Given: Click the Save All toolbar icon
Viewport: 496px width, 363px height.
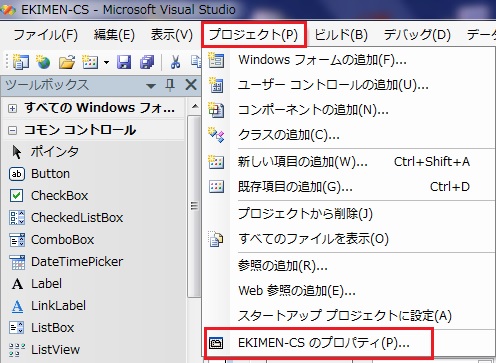Looking at the screenshot, I should (x=147, y=62).
